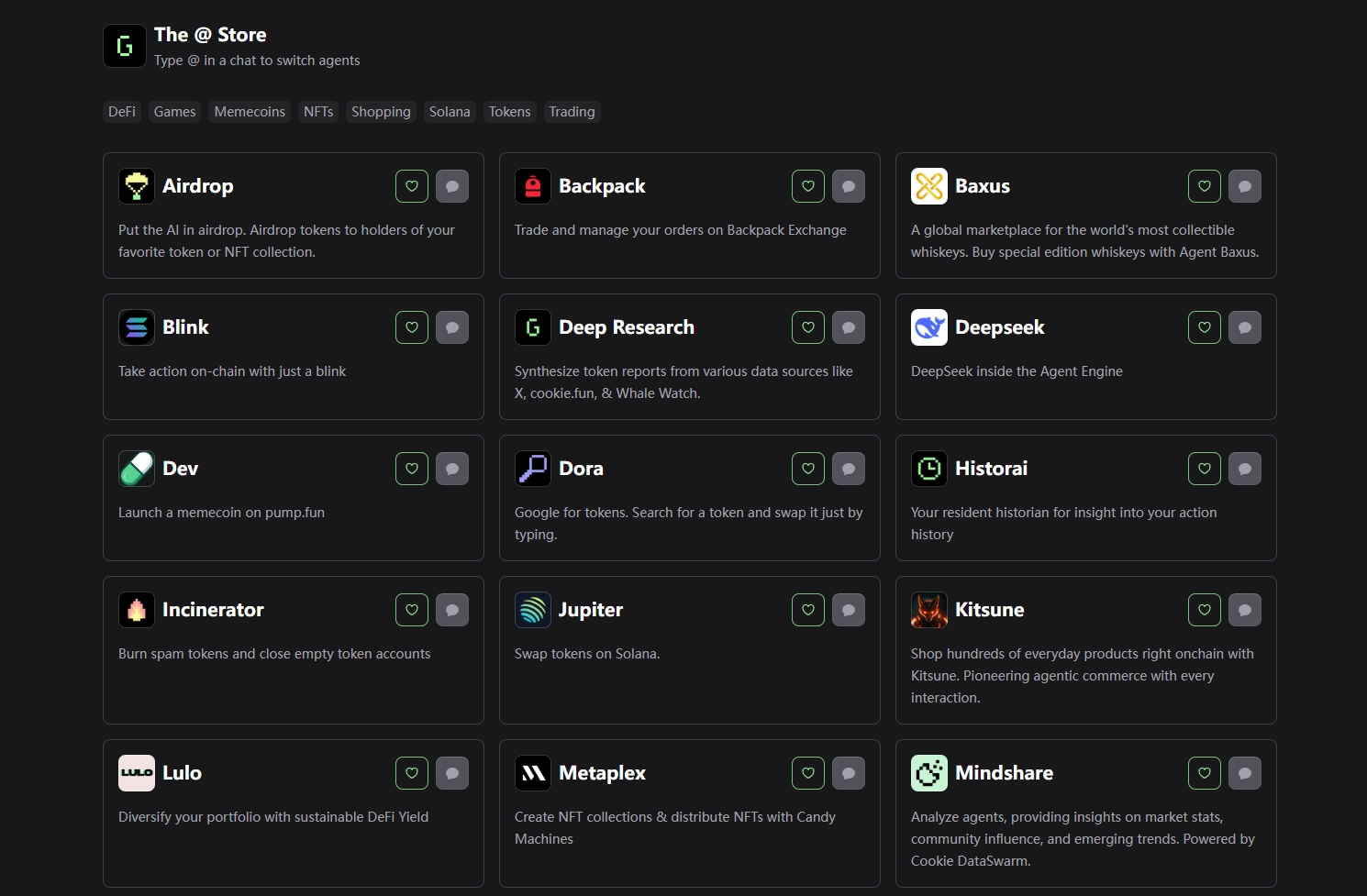Open chat with the Backpack agent

point(848,186)
